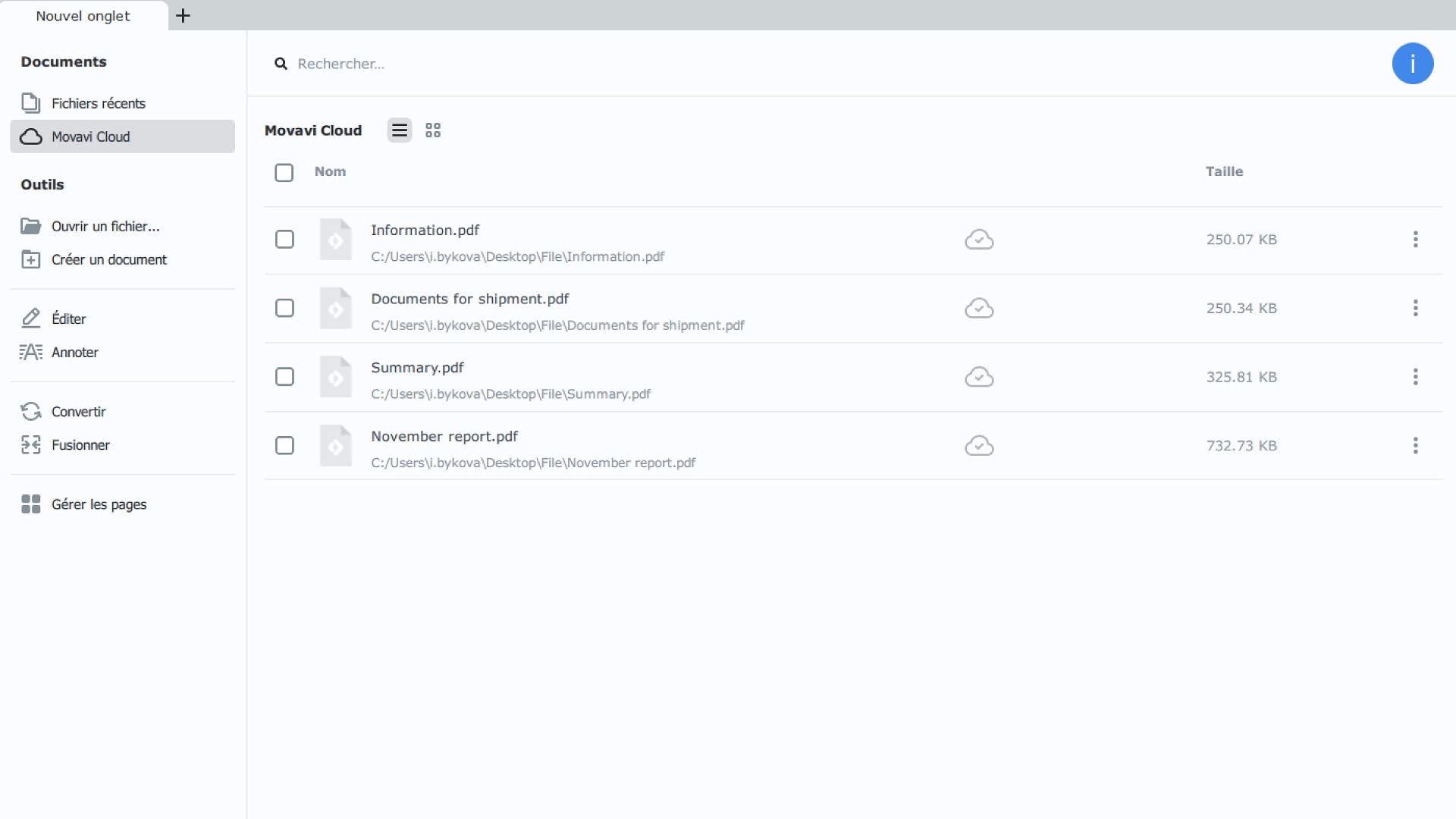Open the Fusionner tool
The image size is (1456, 819).
(122, 444)
